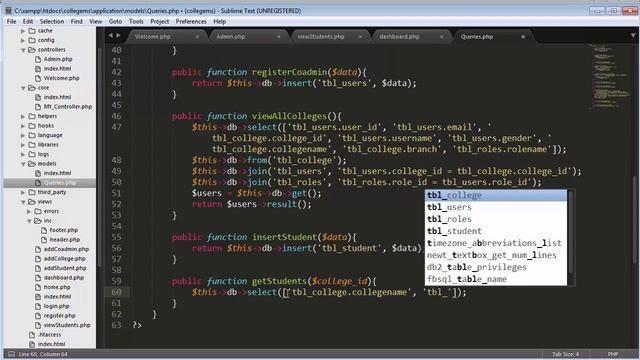Open MY_Controller.php in the sidebar

tap(67, 107)
